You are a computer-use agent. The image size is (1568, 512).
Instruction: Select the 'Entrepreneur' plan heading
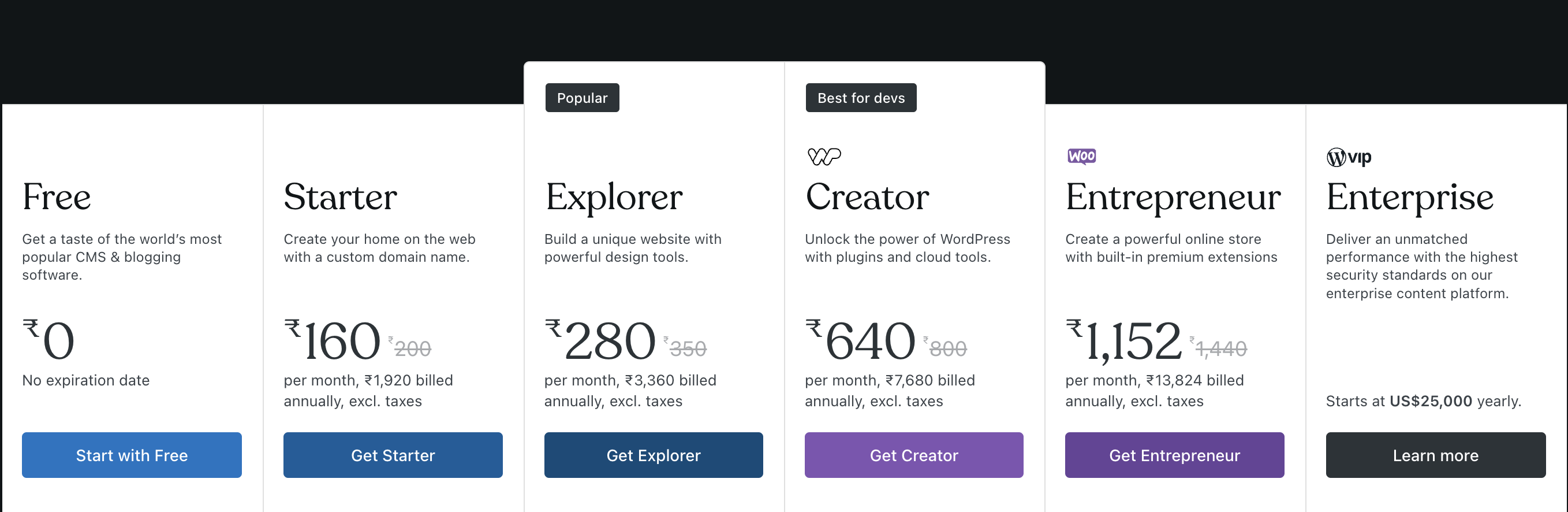pos(1174,196)
